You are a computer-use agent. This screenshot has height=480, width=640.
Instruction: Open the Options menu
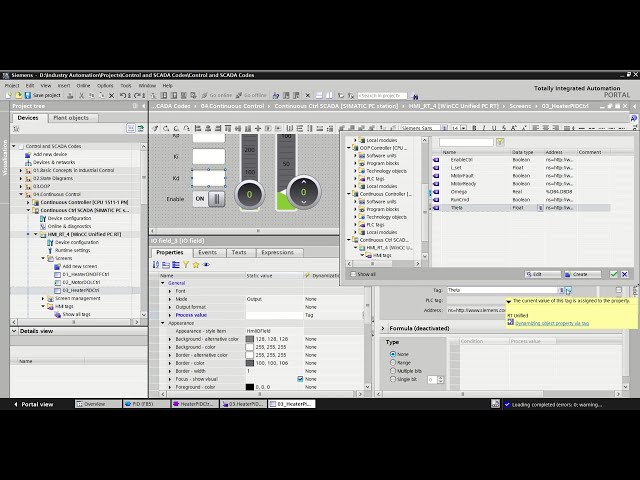[x=105, y=86]
